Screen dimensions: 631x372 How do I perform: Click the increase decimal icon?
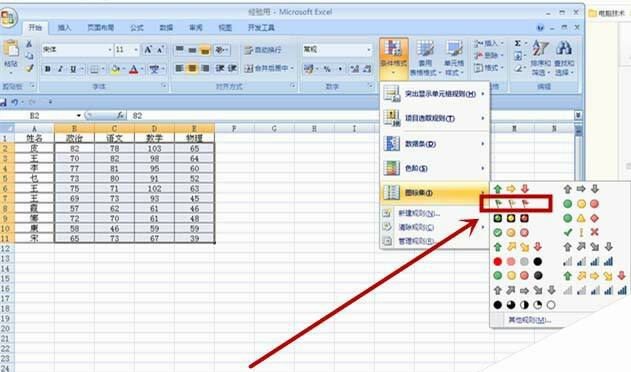(x=354, y=69)
